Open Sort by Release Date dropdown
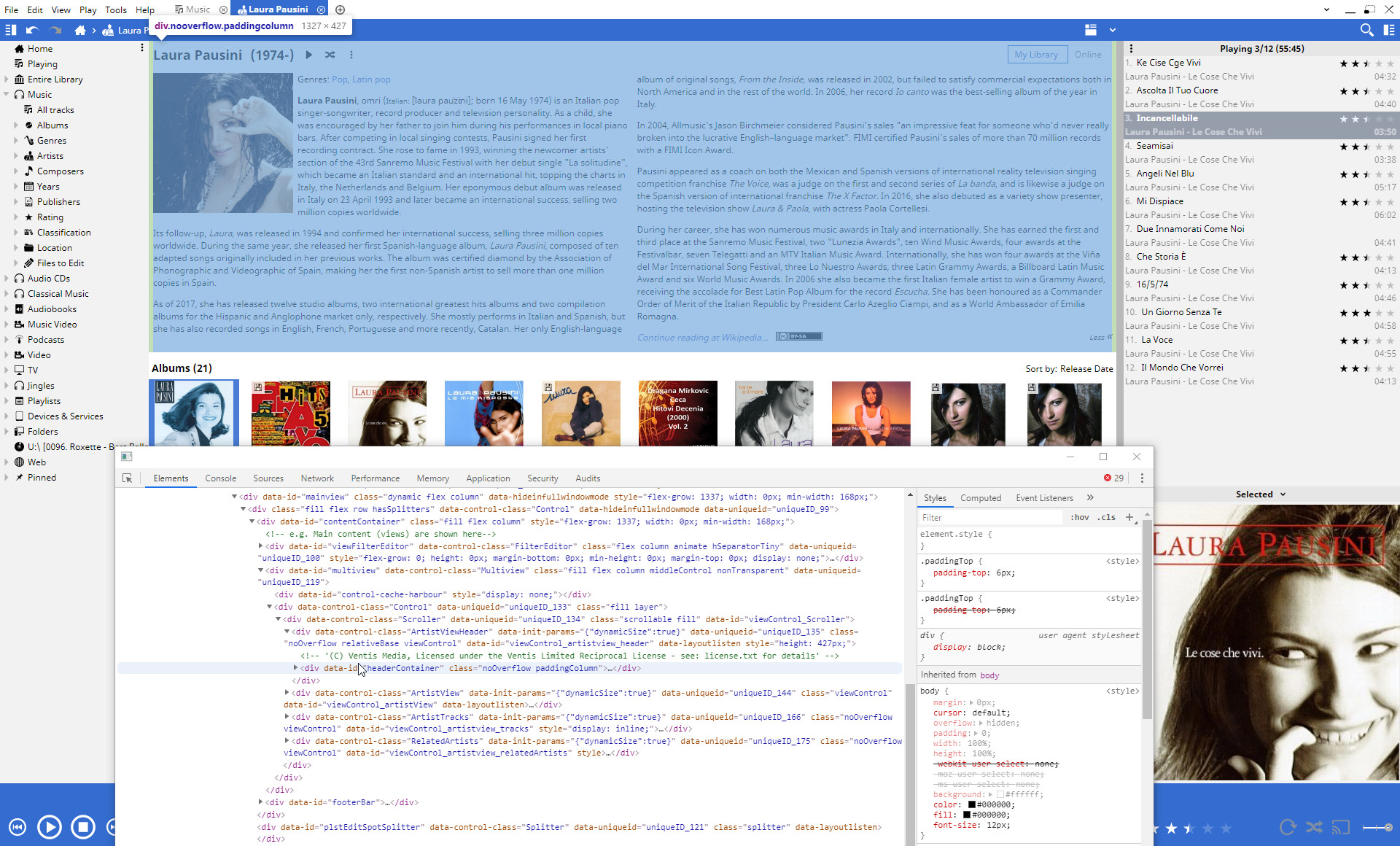The height and width of the screenshot is (846, 1400). coord(1069,369)
